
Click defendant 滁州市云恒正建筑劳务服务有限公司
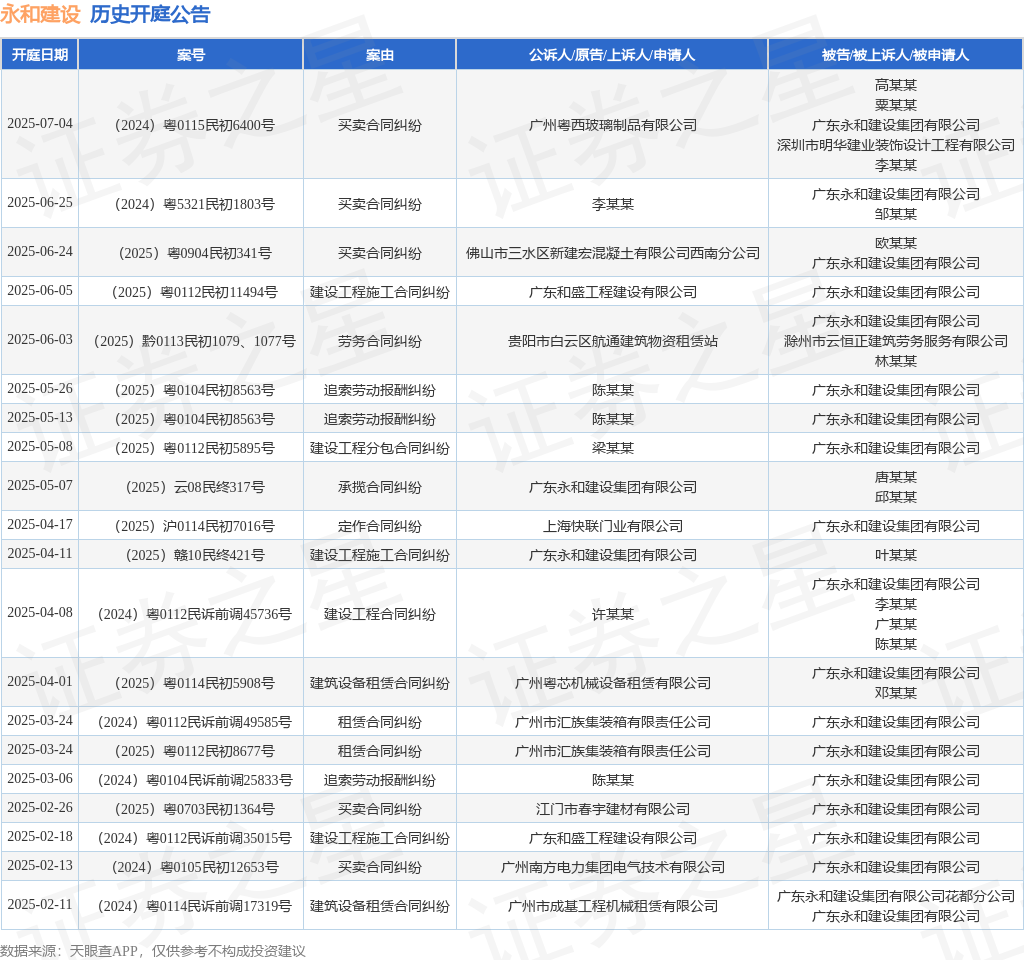(895, 341)
